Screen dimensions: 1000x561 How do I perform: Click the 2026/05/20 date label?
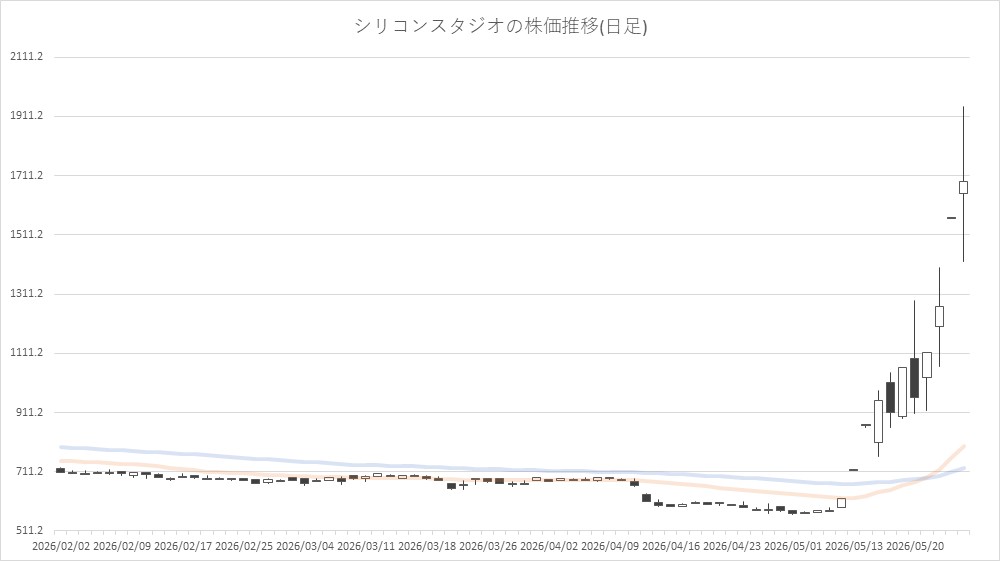pyautogui.click(x=915, y=546)
